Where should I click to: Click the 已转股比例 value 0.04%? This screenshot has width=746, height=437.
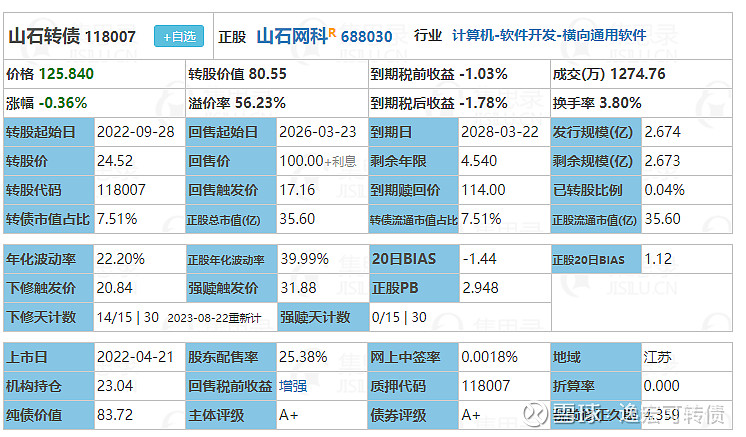[664, 190]
